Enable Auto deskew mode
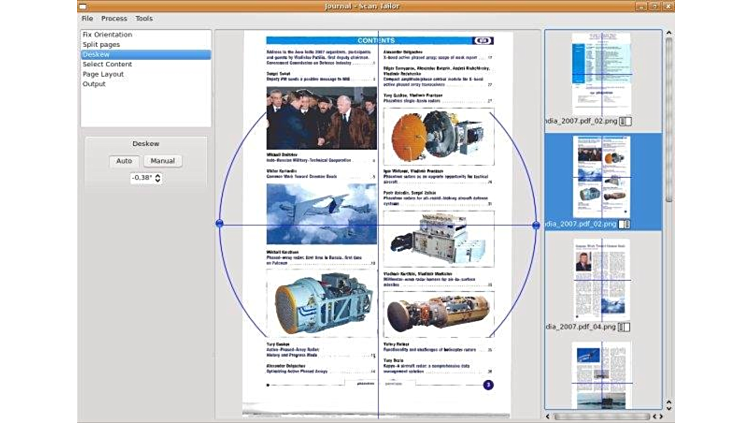Screen dimensions: 752x423 click(124, 161)
